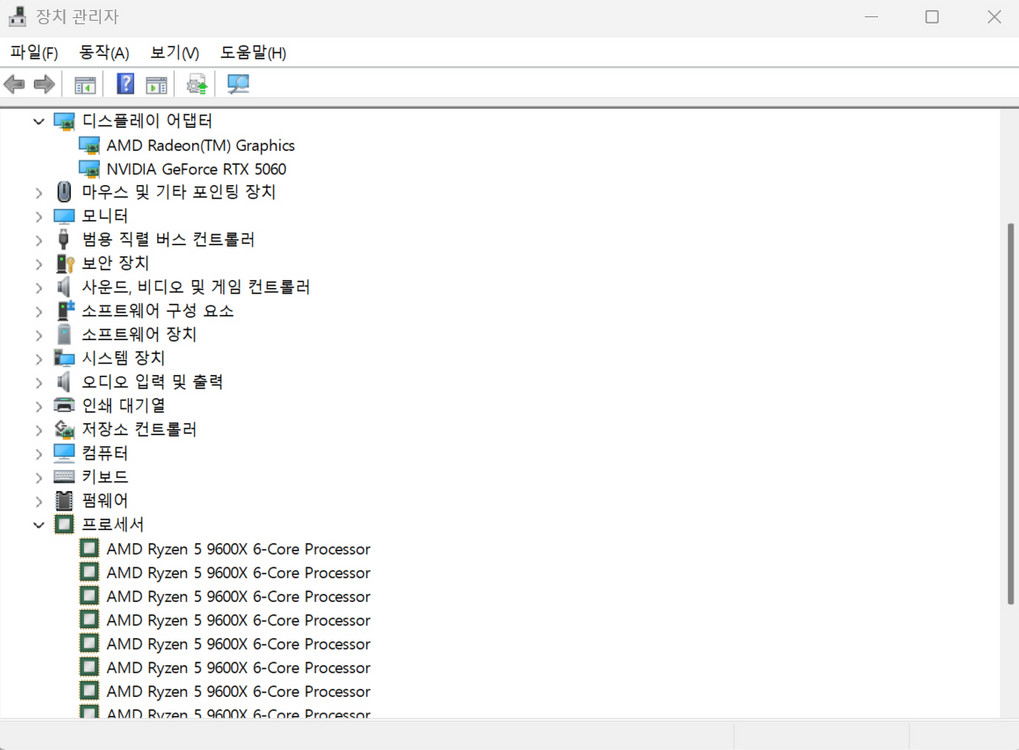Expand the 모니터 category chevron

[38, 215]
